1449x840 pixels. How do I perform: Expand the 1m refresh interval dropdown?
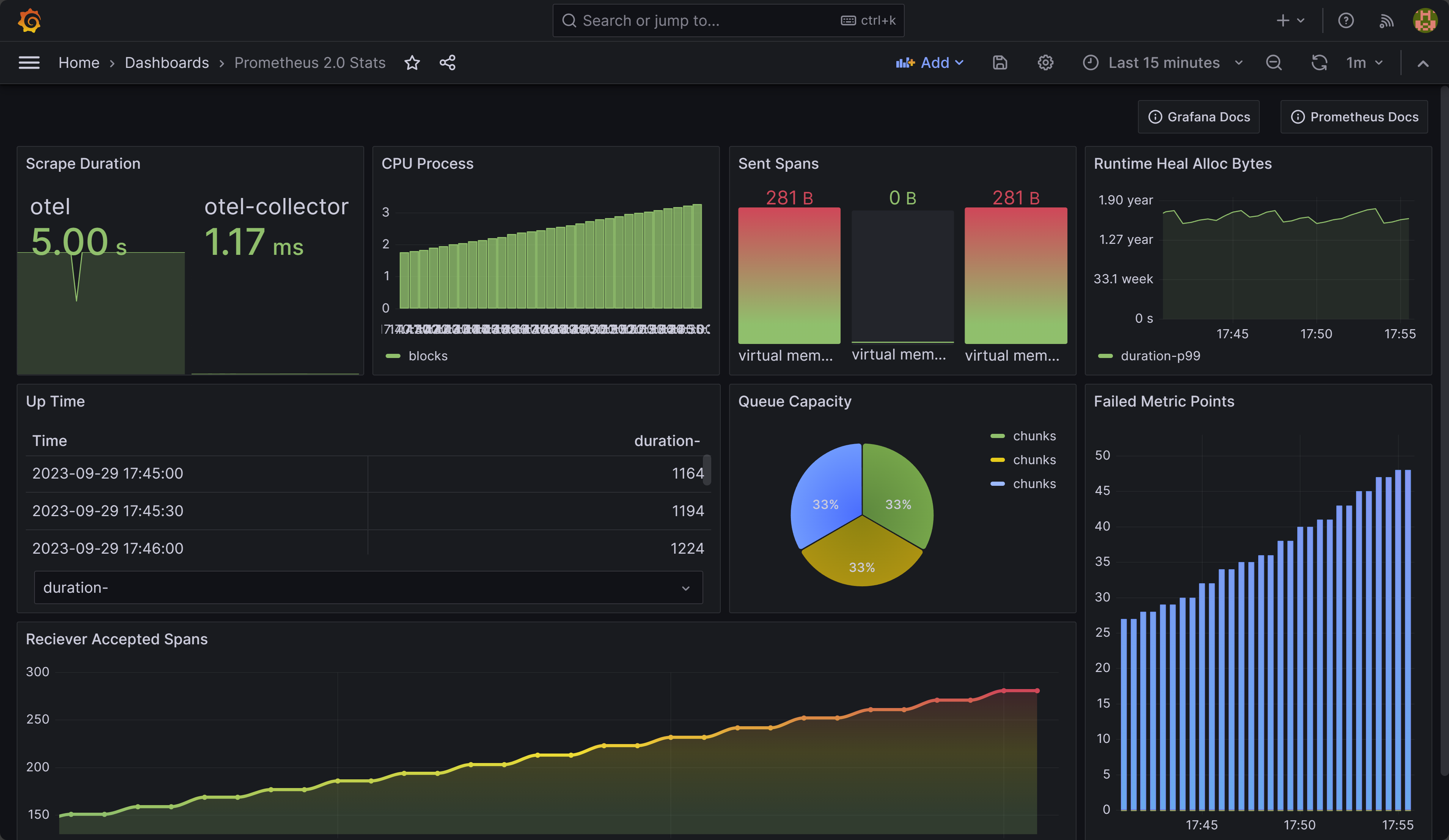[x=1364, y=63]
